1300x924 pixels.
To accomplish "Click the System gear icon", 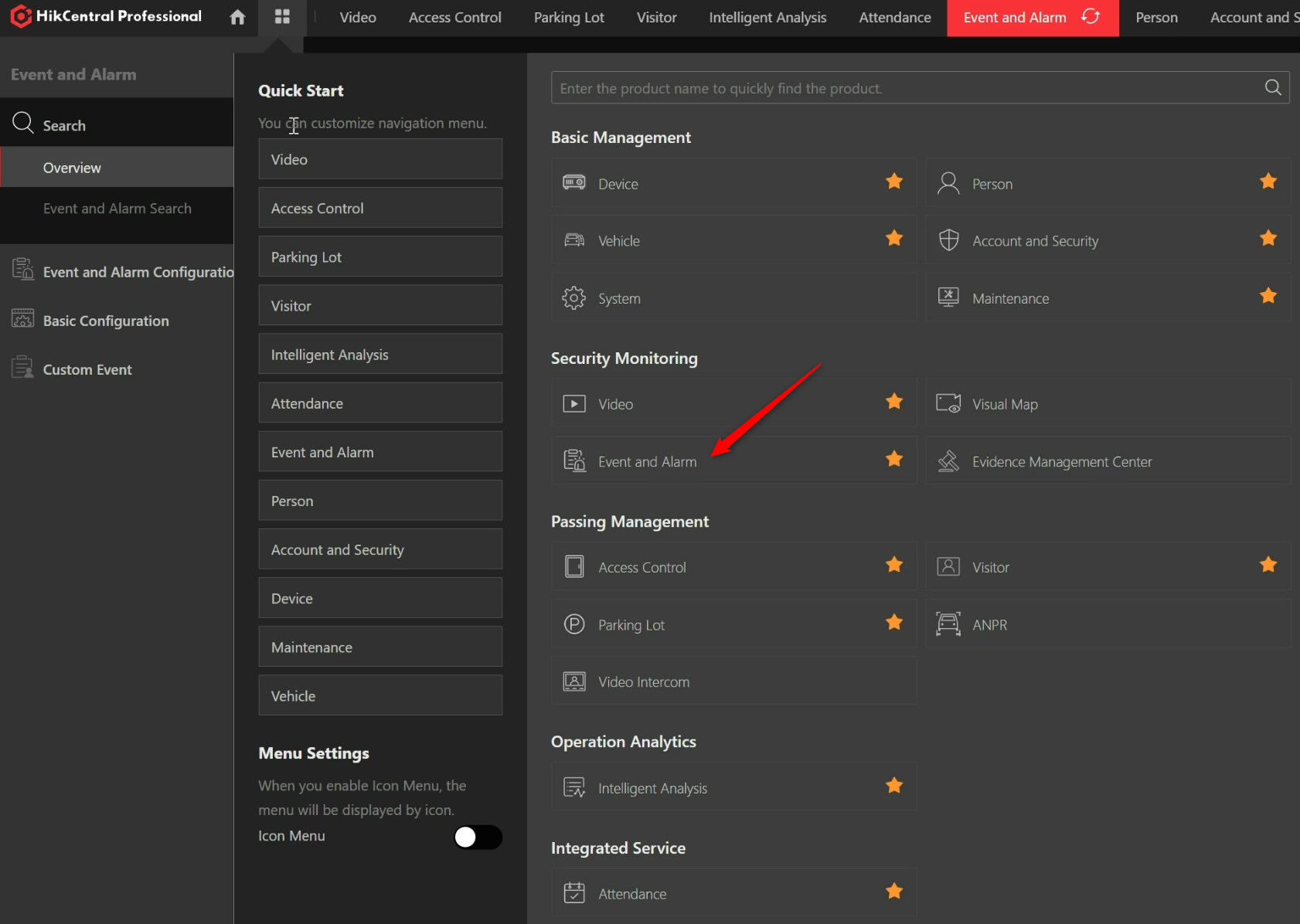I will click(574, 298).
